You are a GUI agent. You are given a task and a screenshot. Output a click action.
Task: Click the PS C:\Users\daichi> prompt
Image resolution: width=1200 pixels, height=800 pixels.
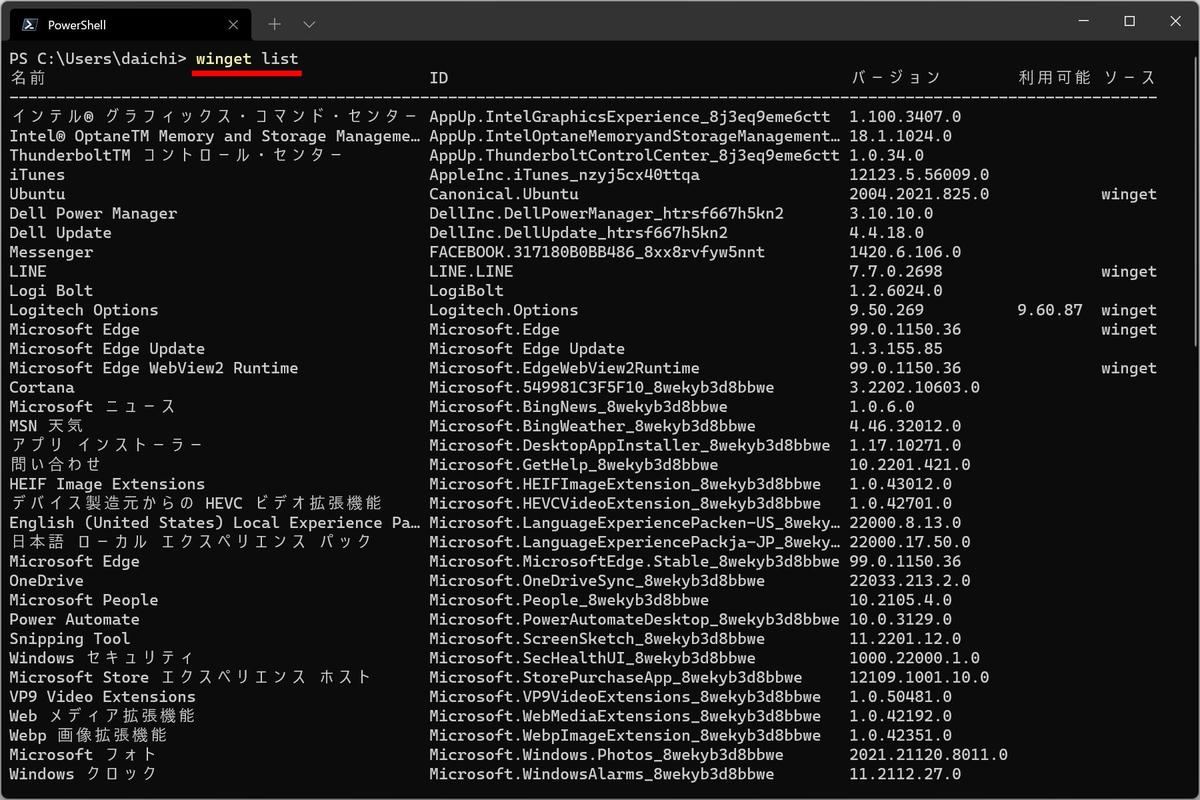pos(98,59)
